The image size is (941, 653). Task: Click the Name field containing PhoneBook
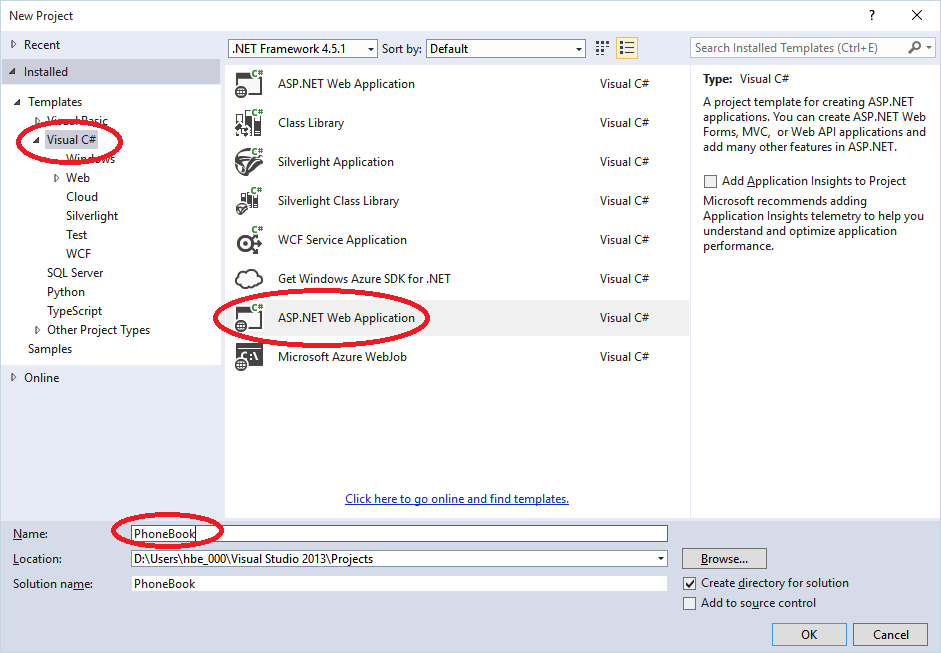click(x=399, y=534)
